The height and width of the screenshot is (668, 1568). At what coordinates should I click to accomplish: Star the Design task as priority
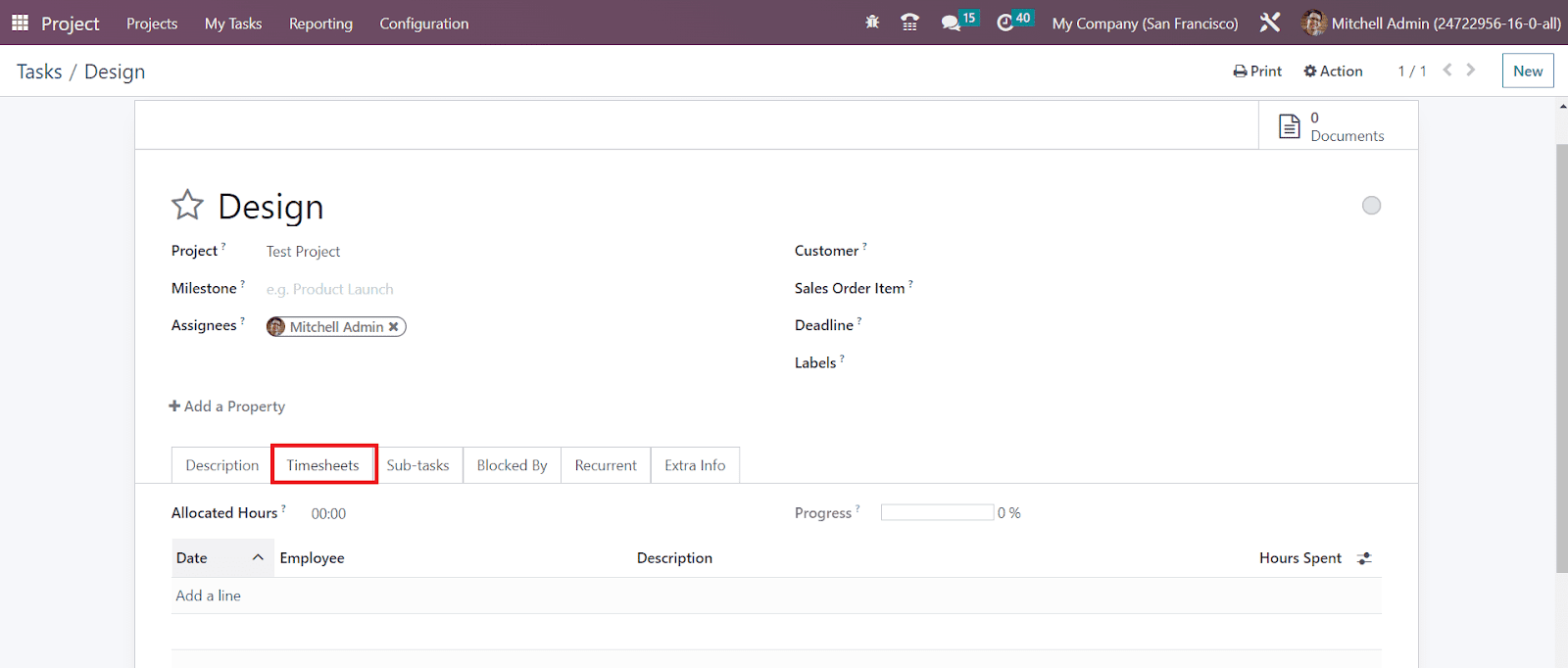pos(187,206)
